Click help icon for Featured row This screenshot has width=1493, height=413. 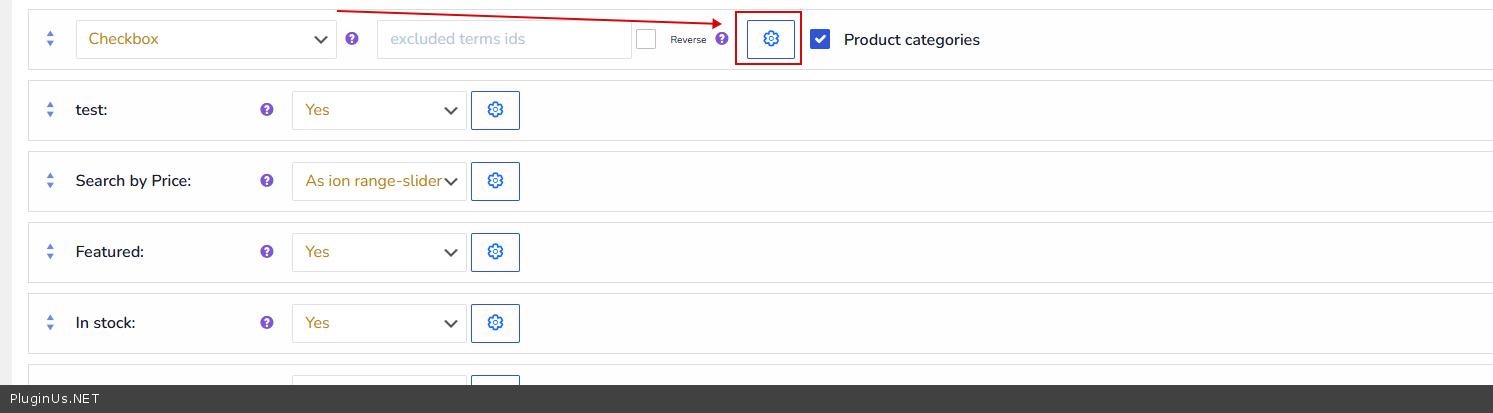[267, 252]
